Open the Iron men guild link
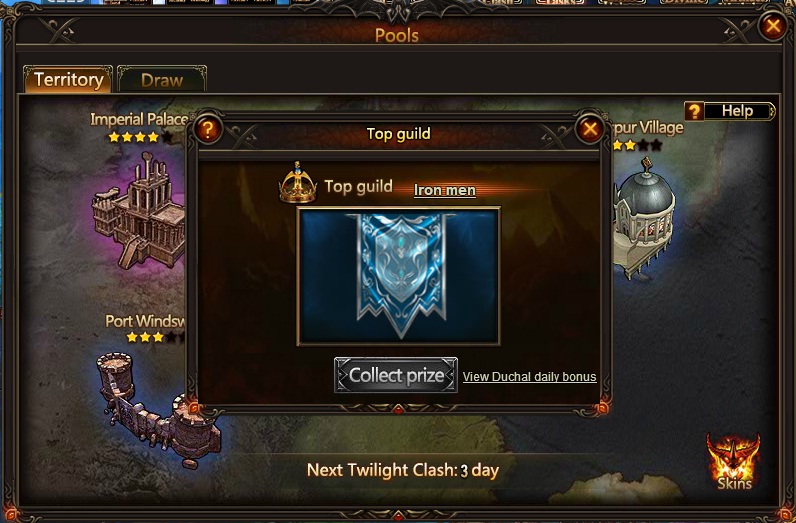Screen dimensions: 796x523 click(x=445, y=190)
